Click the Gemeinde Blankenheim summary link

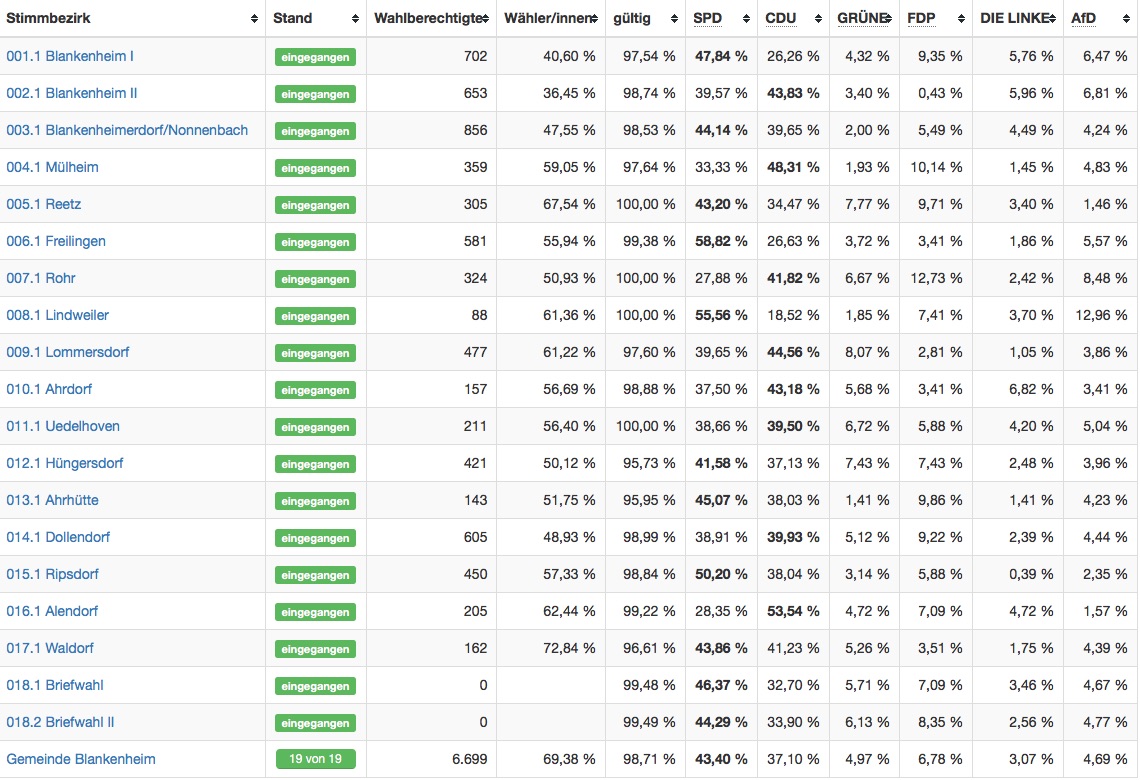[x=81, y=759]
